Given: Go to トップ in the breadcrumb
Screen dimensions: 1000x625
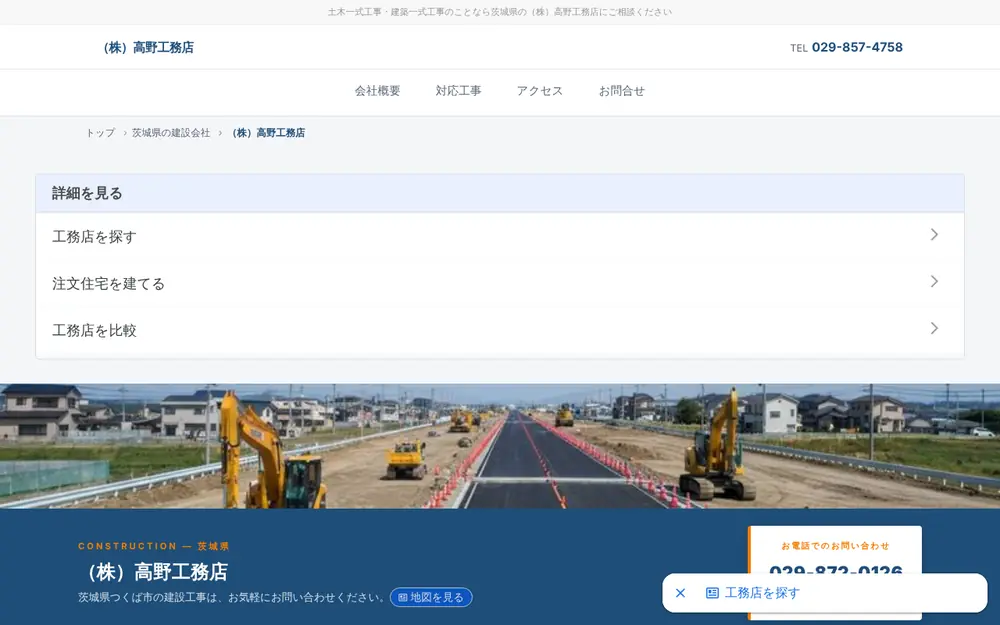Looking at the screenshot, I should click(x=100, y=133).
